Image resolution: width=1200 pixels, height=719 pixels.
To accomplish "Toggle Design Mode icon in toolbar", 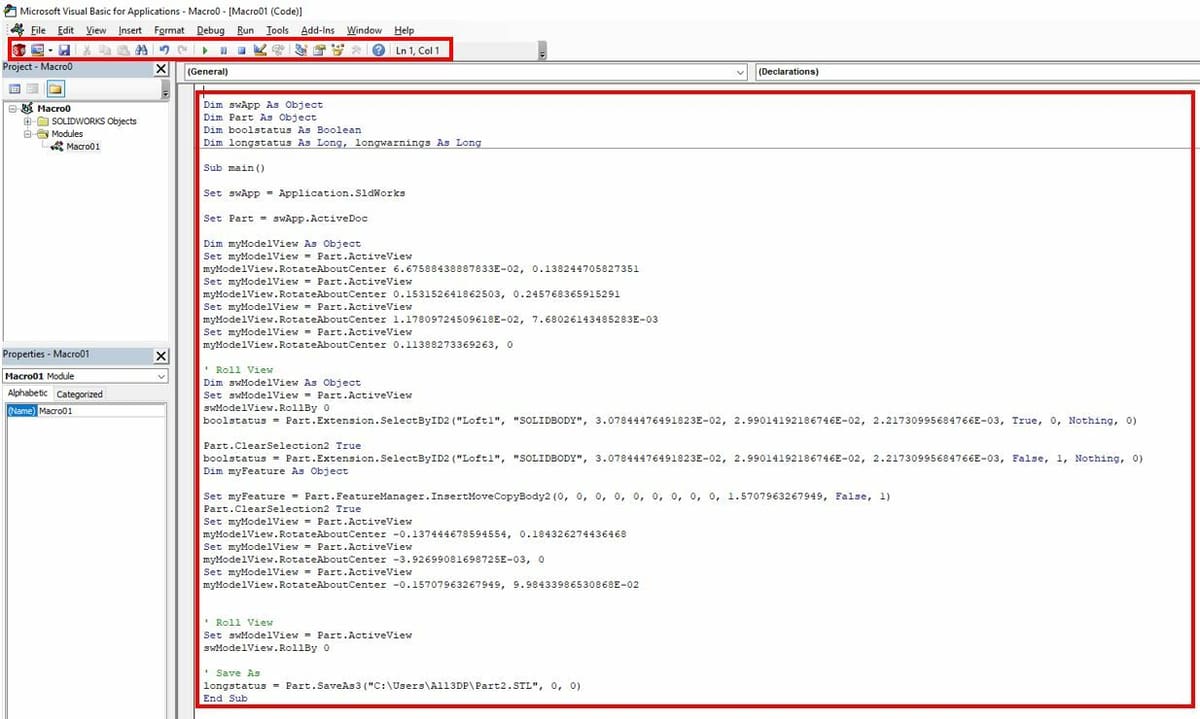I will pyautogui.click(x=259, y=50).
